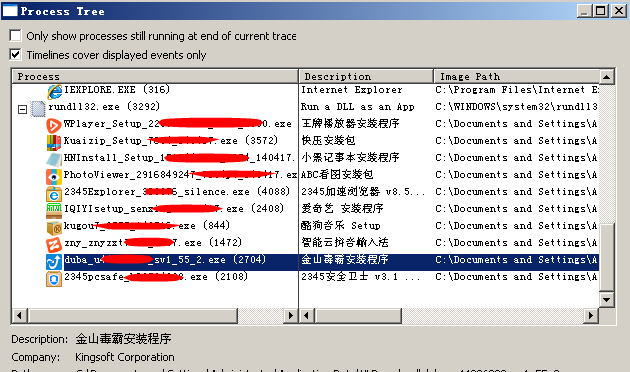The width and height of the screenshot is (630, 372).
Task: Click the IQIYIsetup process icon
Action: point(54,211)
